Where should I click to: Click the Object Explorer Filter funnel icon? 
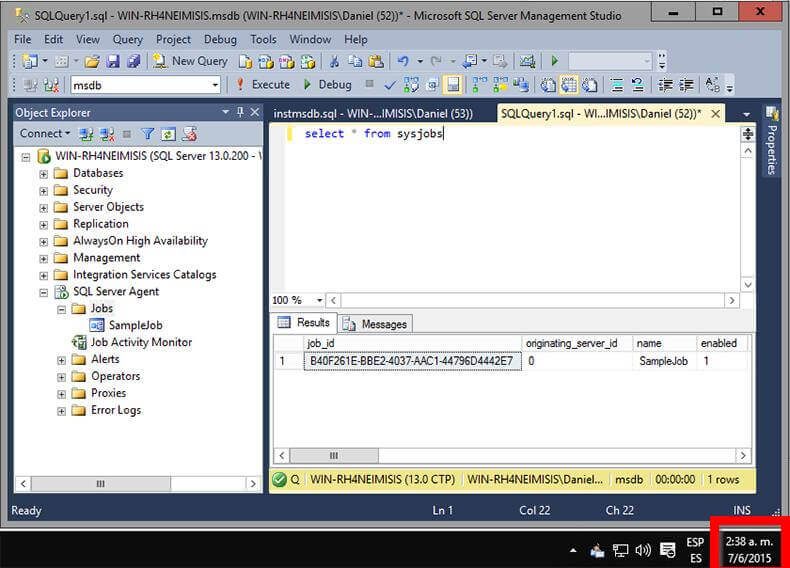point(148,134)
